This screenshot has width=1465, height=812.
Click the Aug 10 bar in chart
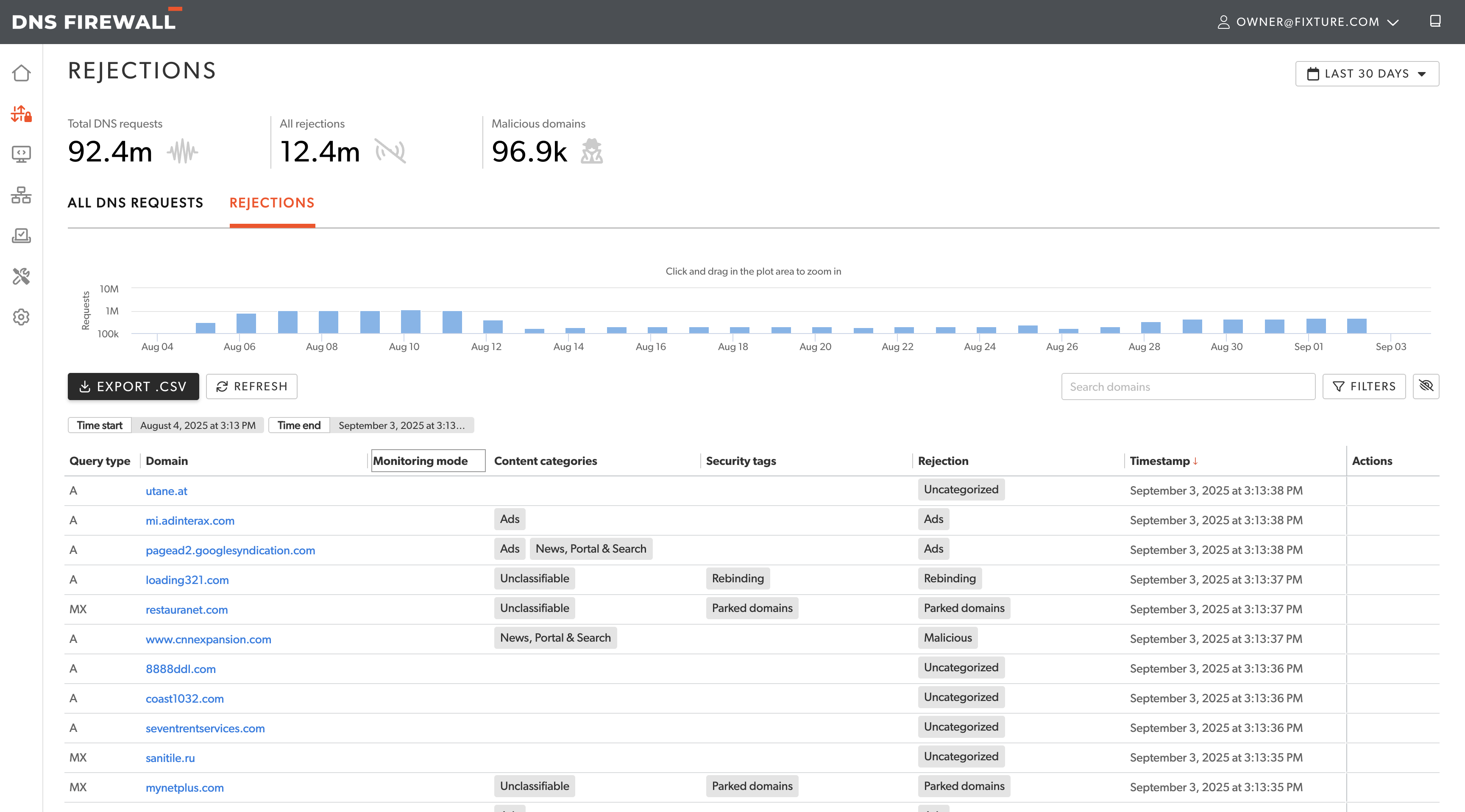click(x=410, y=322)
